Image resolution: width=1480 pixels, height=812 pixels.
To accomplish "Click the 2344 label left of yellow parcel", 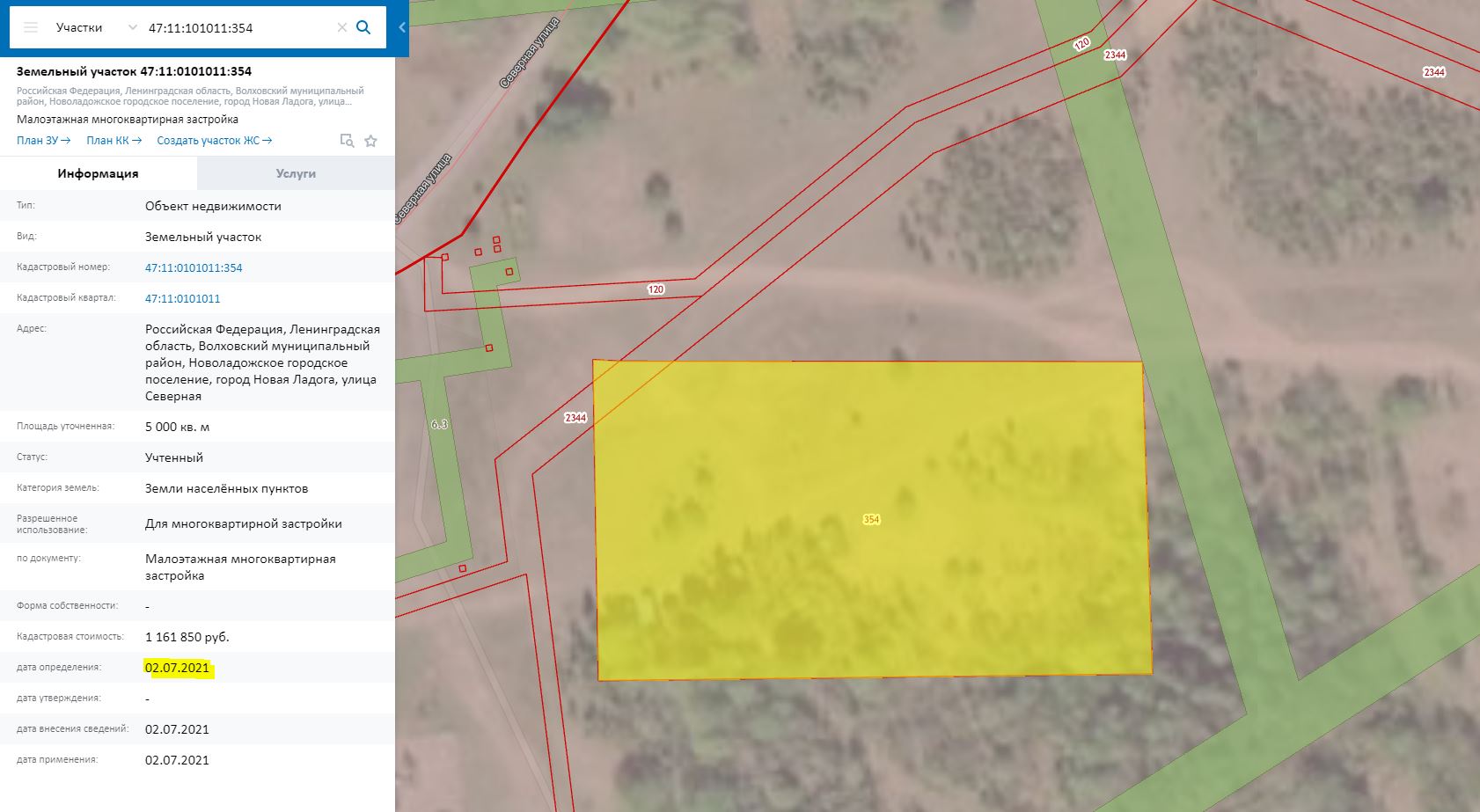I will (575, 418).
